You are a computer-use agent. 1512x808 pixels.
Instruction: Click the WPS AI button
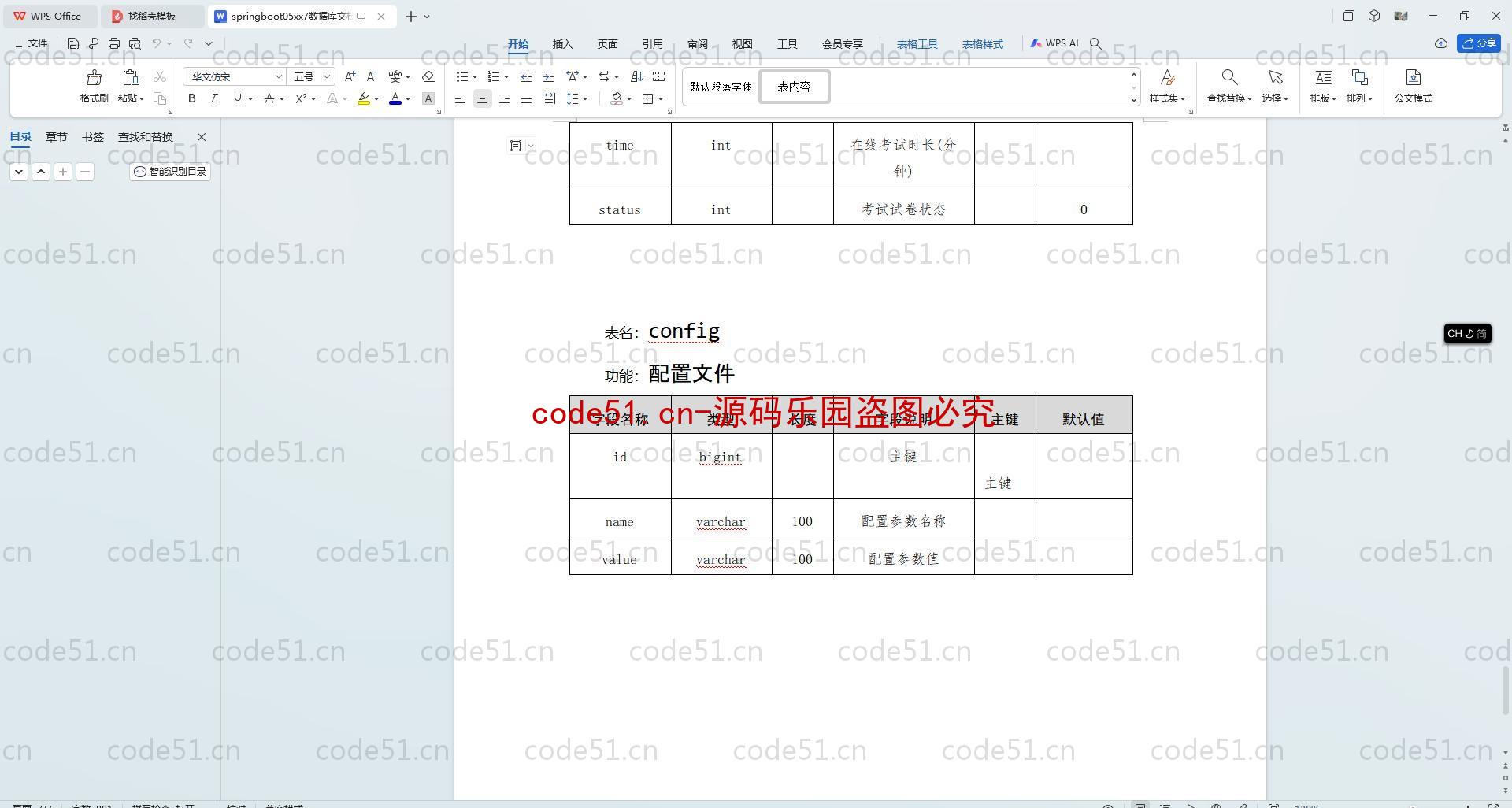click(x=1054, y=43)
